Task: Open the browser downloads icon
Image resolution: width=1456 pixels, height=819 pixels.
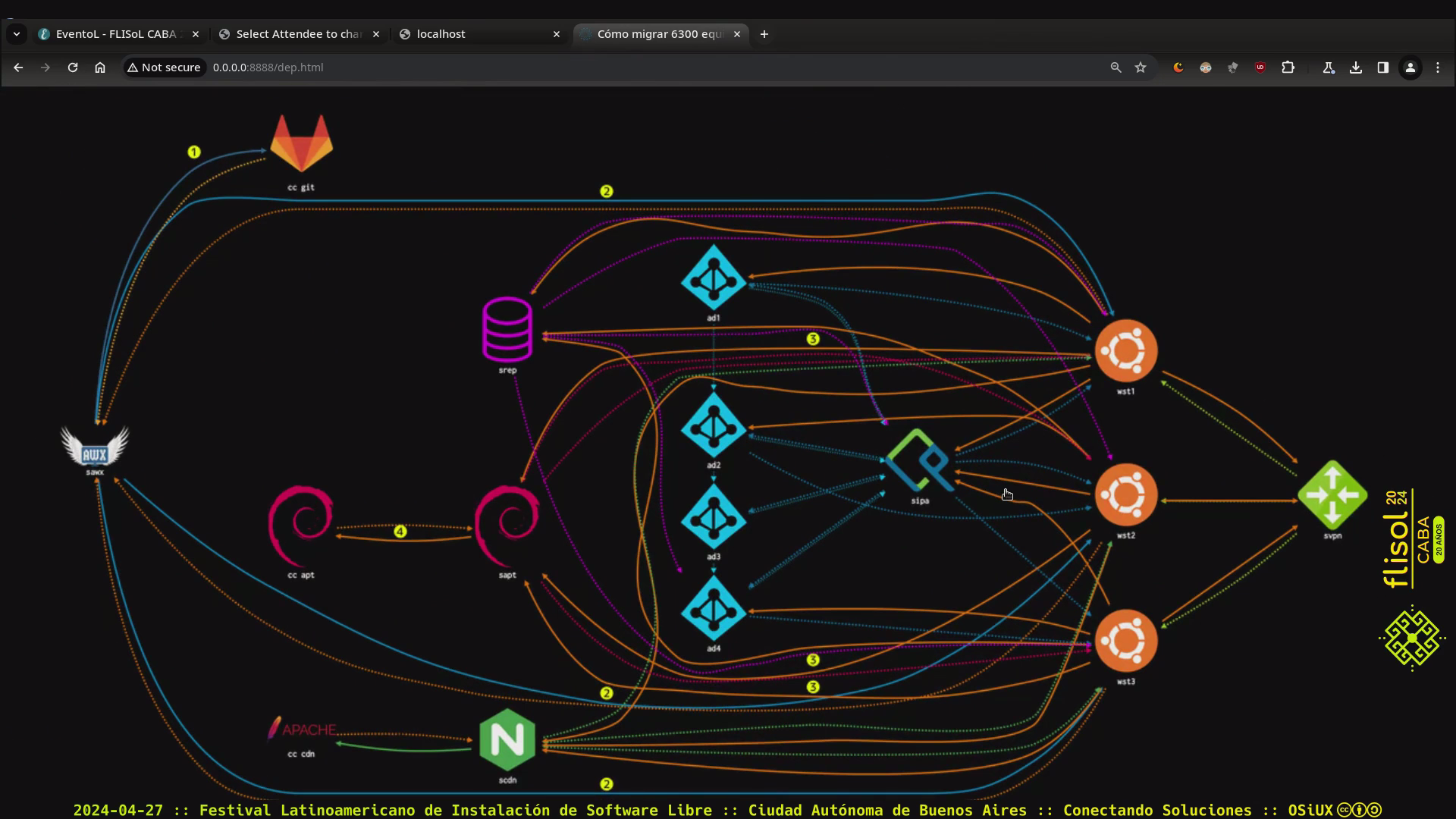Action: click(1356, 67)
